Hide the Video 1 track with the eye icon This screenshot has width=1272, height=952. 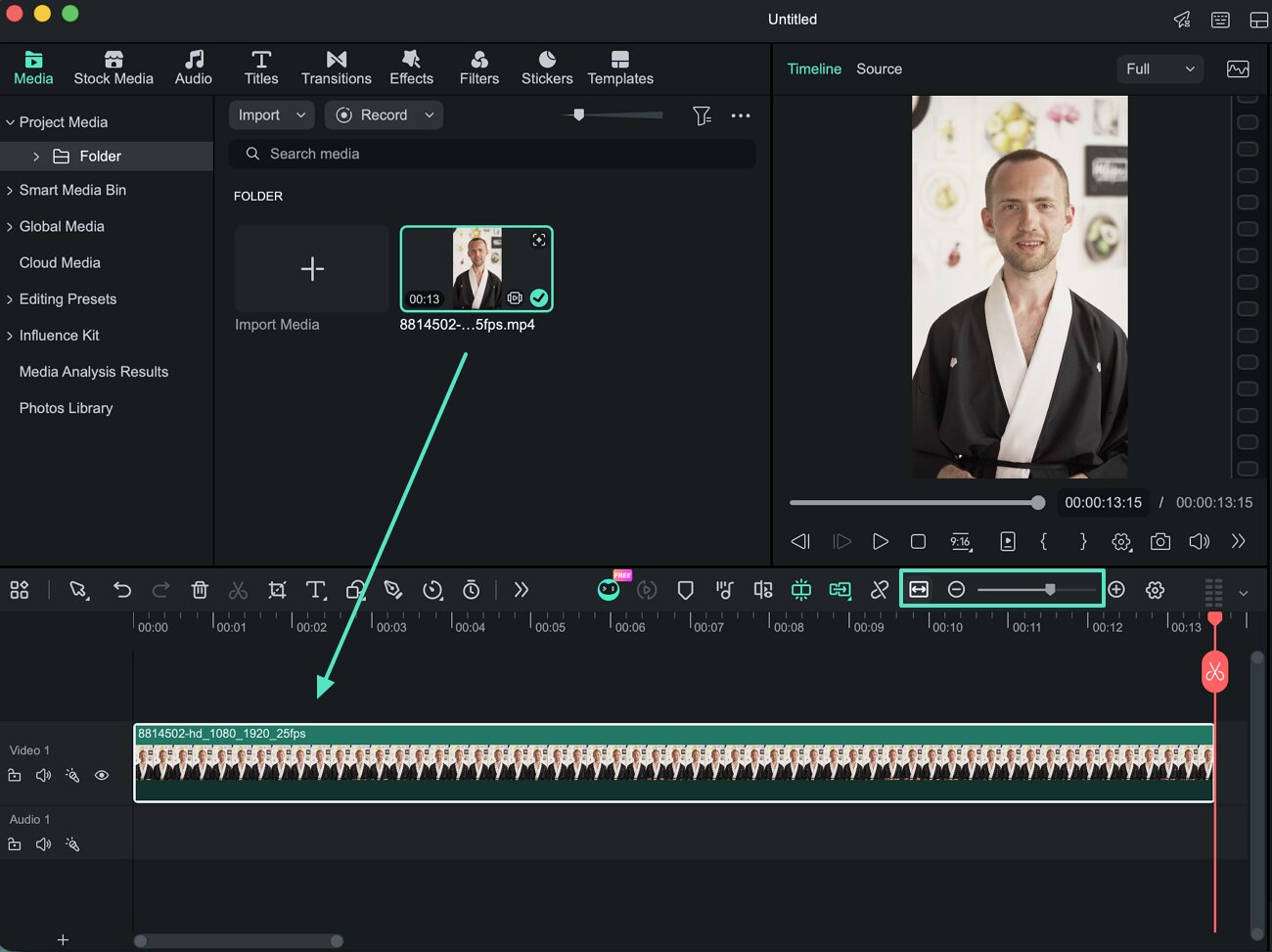102,775
